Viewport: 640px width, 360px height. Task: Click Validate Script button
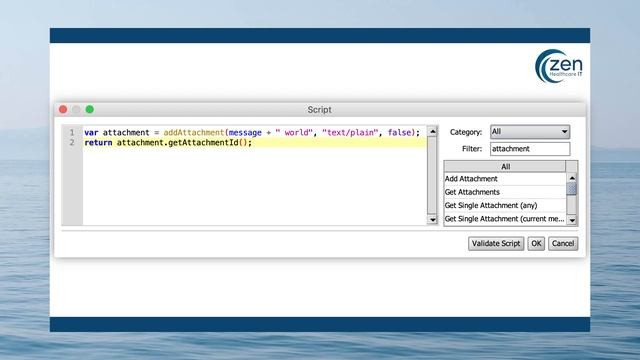coord(496,244)
